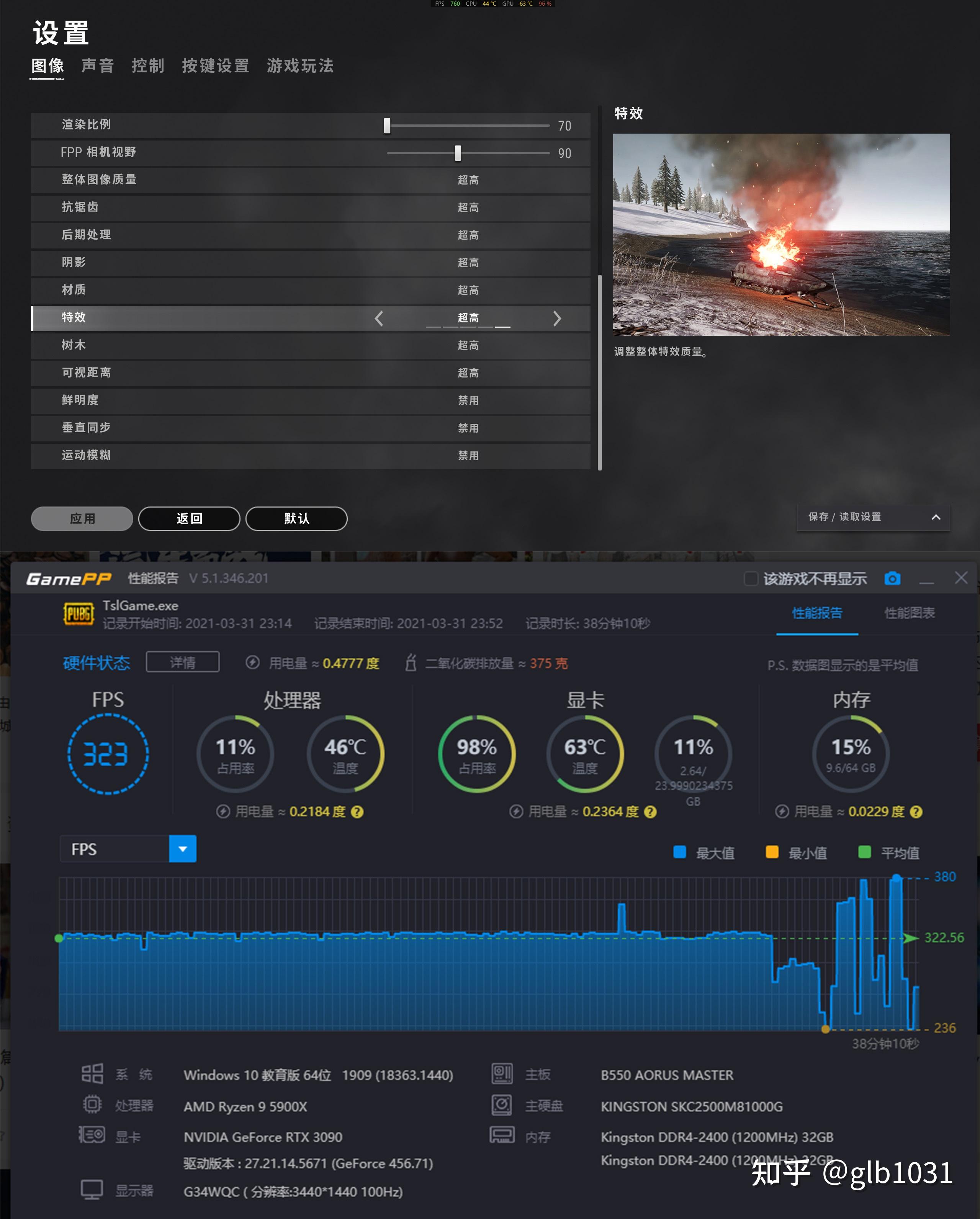Click the main hard disk icon

tap(502, 1105)
